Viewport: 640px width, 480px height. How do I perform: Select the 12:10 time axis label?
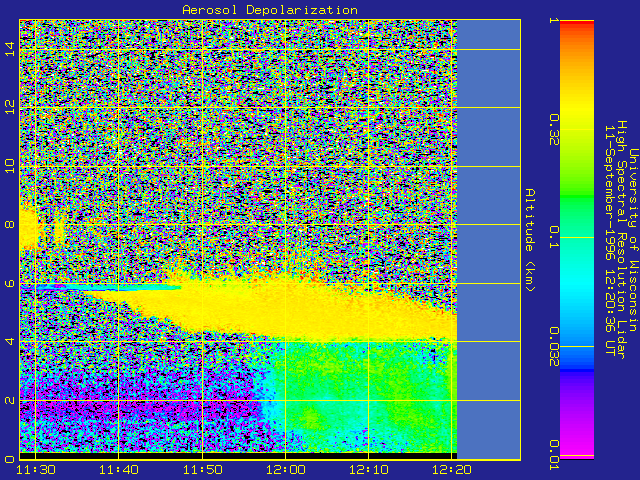coord(369,470)
